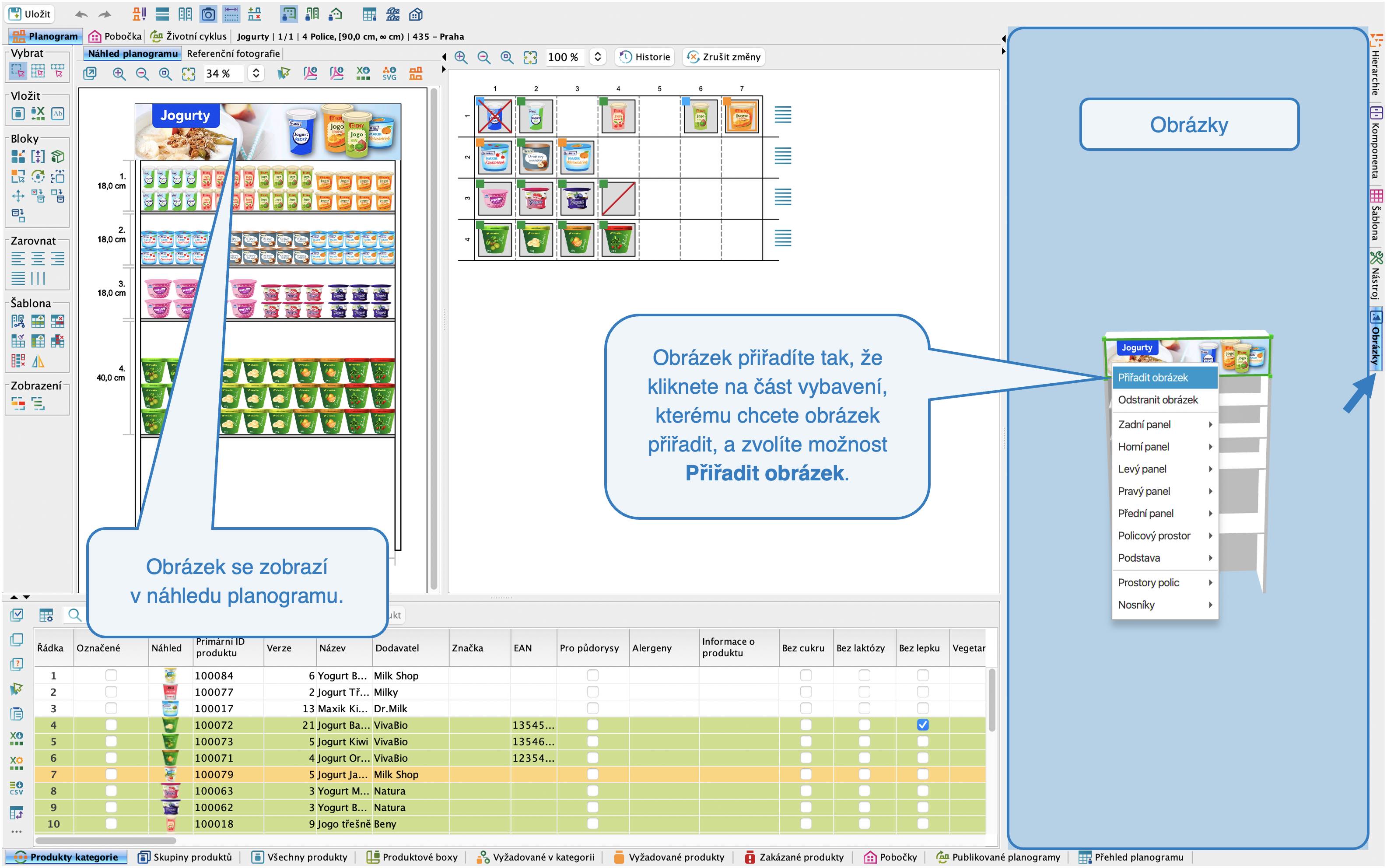This screenshot has height=868, width=1387.
Task: Toggle Označené checkbox in row 4
Action: [111, 724]
